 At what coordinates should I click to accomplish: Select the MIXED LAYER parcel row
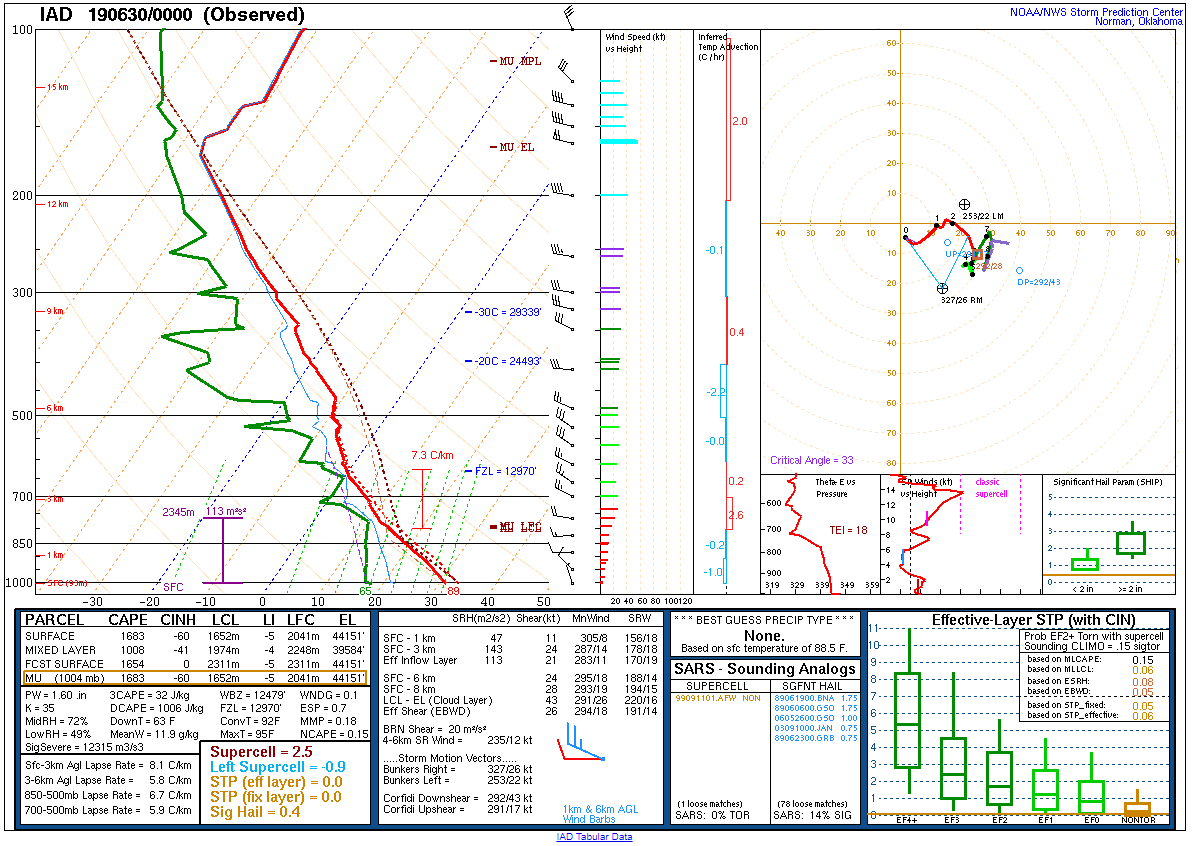coord(195,650)
